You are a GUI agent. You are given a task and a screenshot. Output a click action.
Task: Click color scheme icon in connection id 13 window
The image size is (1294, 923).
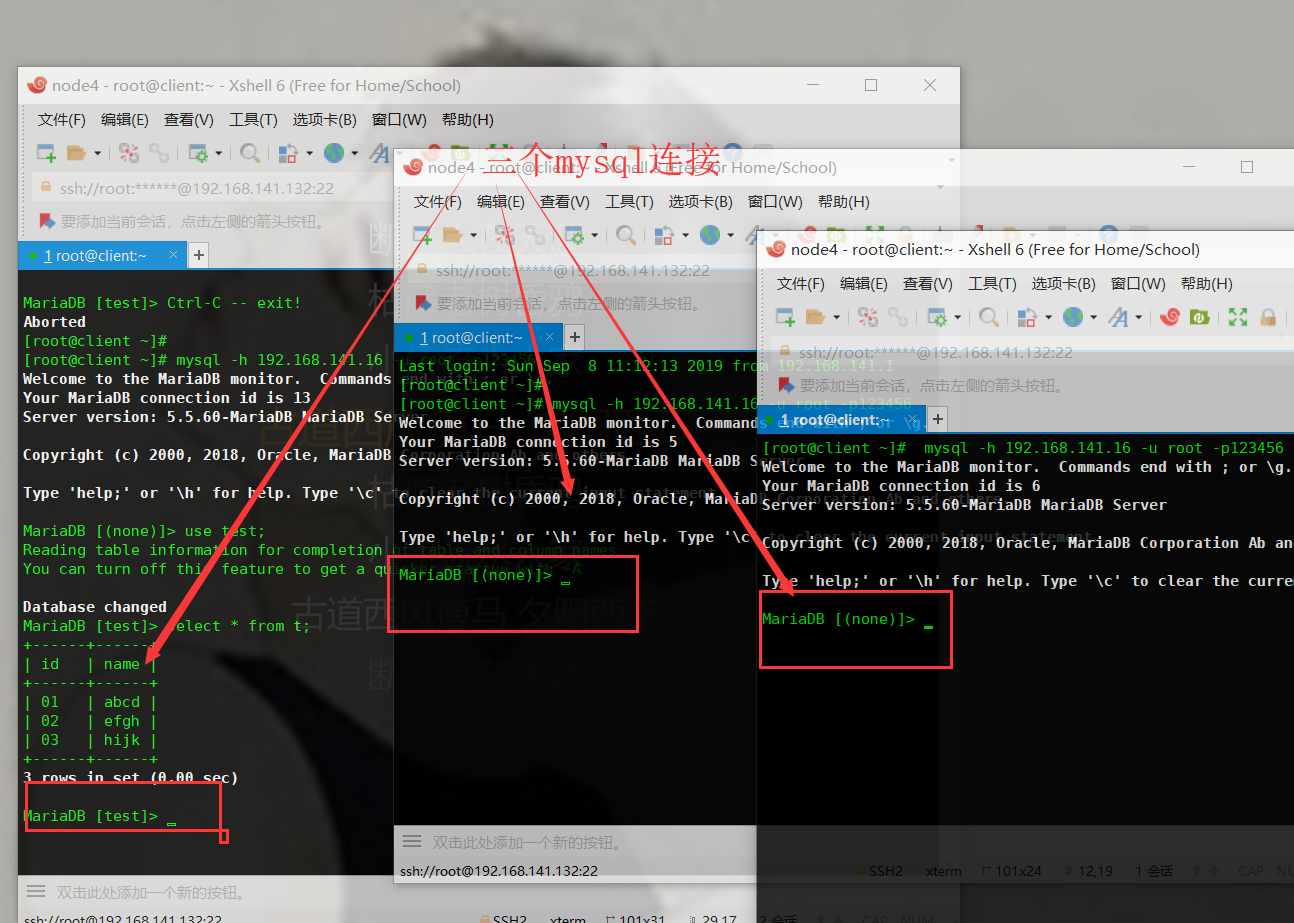click(x=288, y=153)
